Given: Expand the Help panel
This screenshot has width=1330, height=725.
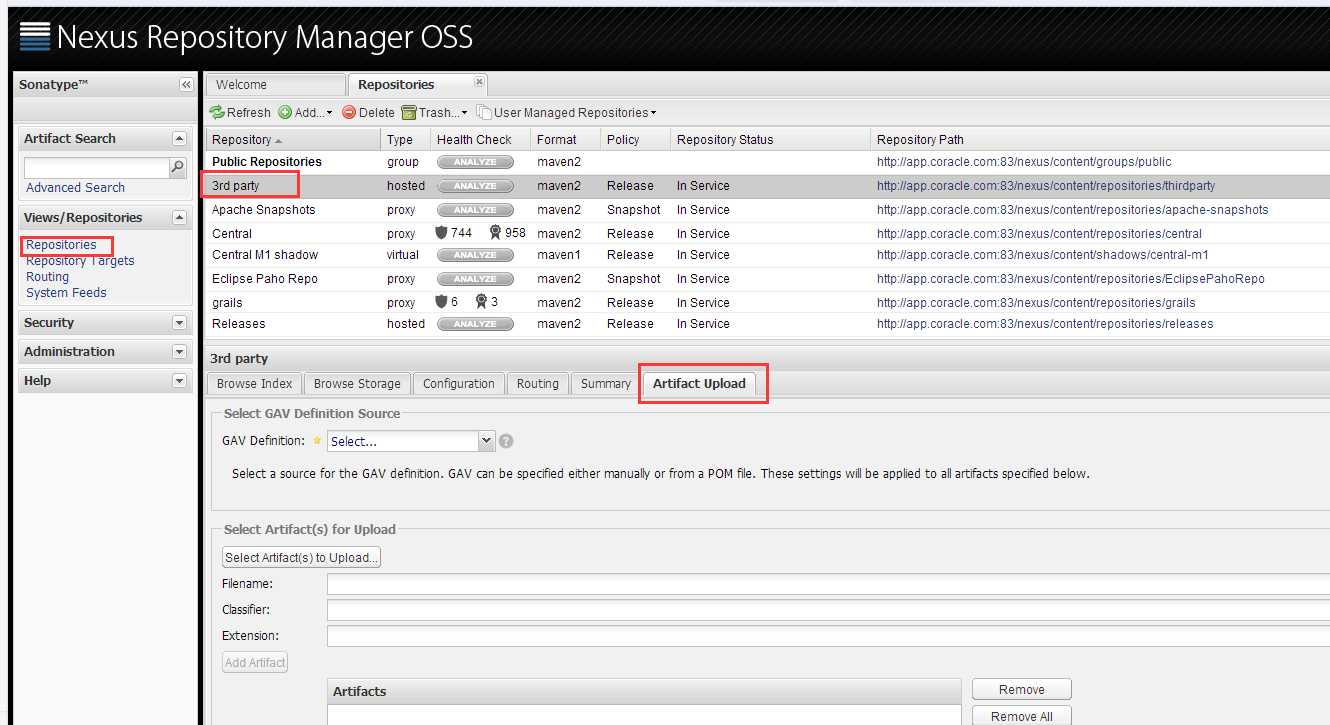Looking at the screenshot, I should 179,381.
